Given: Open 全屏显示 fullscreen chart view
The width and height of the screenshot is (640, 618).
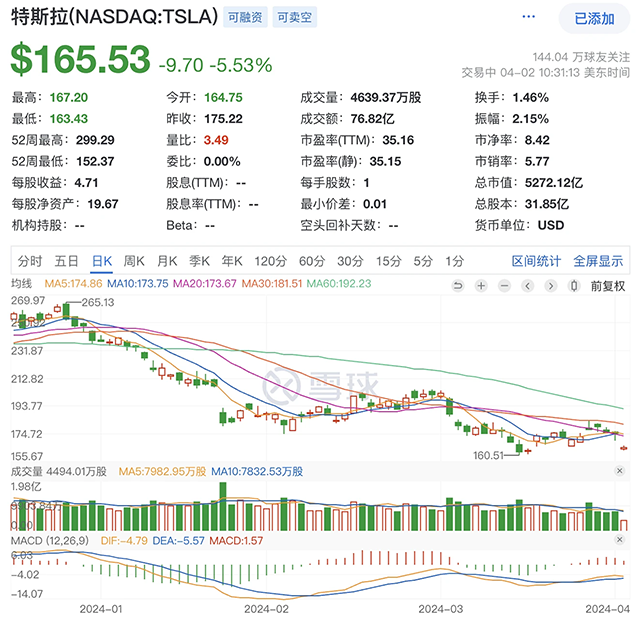Looking at the screenshot, I should (x=598, y=261).
